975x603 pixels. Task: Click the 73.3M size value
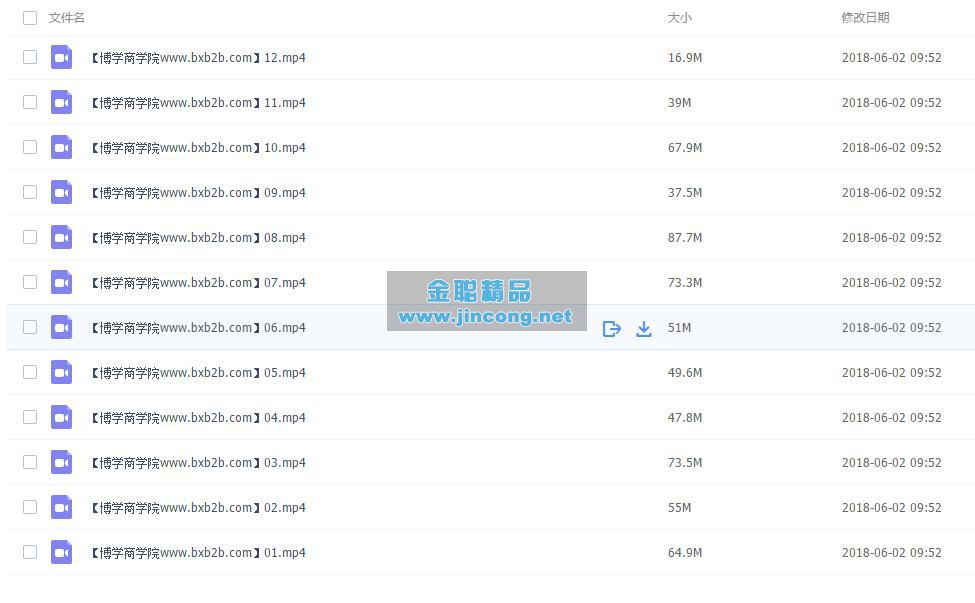[685, 283]
